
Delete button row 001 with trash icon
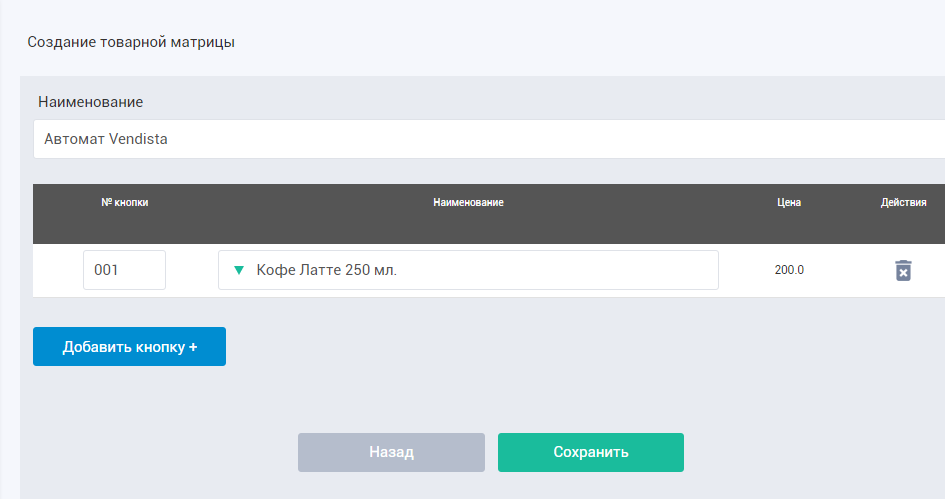(903, 271)
